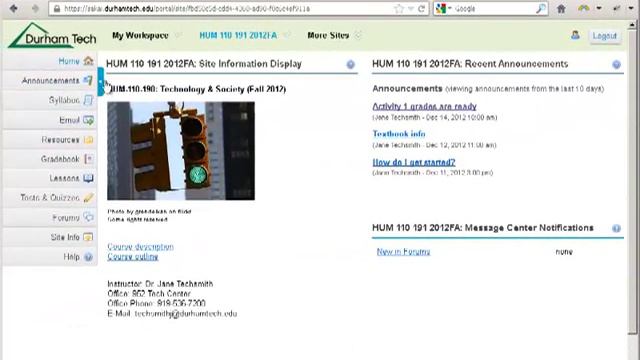Click the browser address bar URL

point(187,9)
